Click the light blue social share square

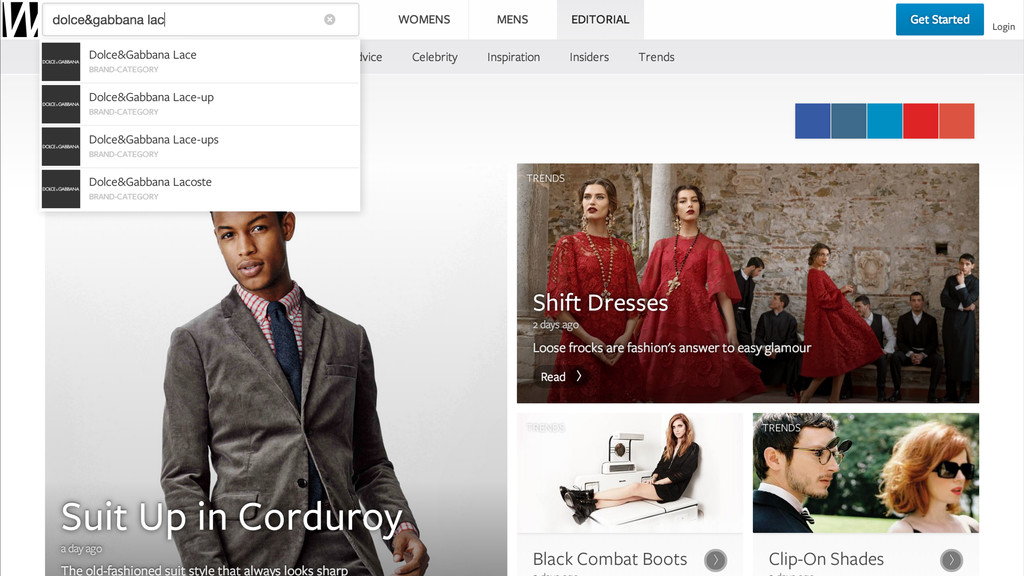pyautogui.click(x=884, y=121)
